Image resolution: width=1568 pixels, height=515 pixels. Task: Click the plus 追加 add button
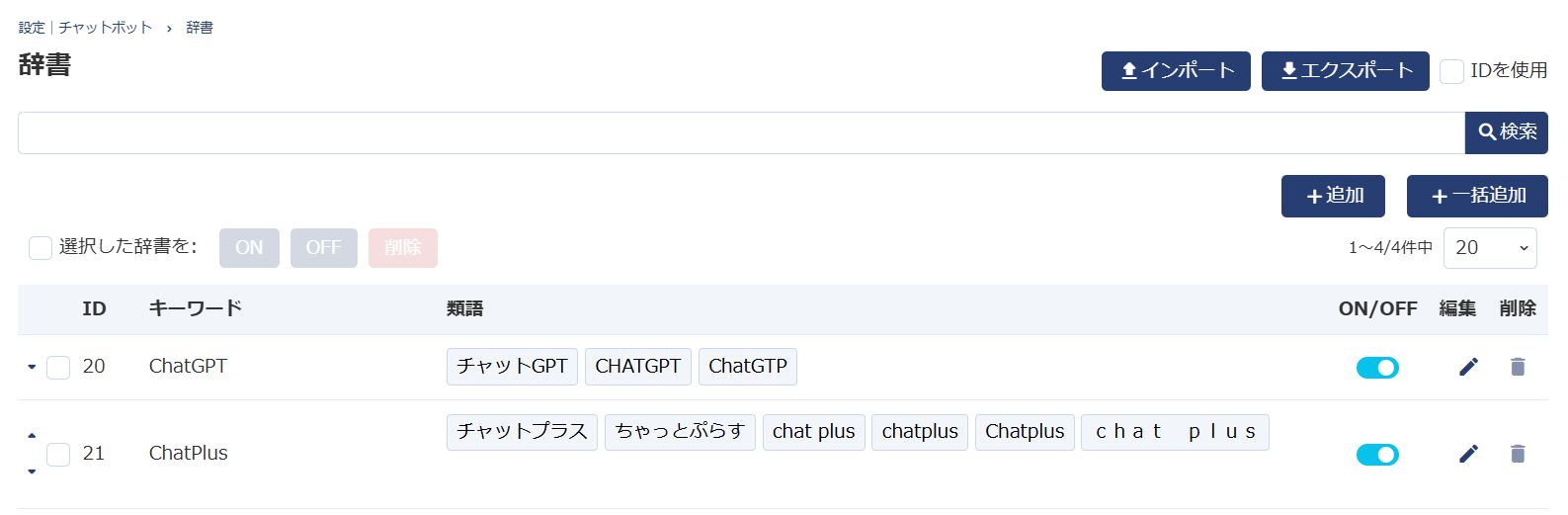point(1333,196)
